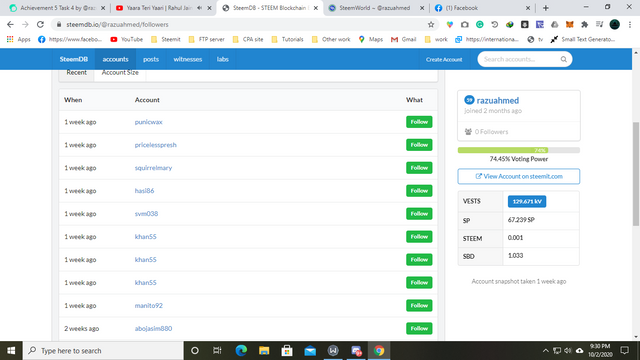
Task: Close the Facebook tab
Action: 528,8
